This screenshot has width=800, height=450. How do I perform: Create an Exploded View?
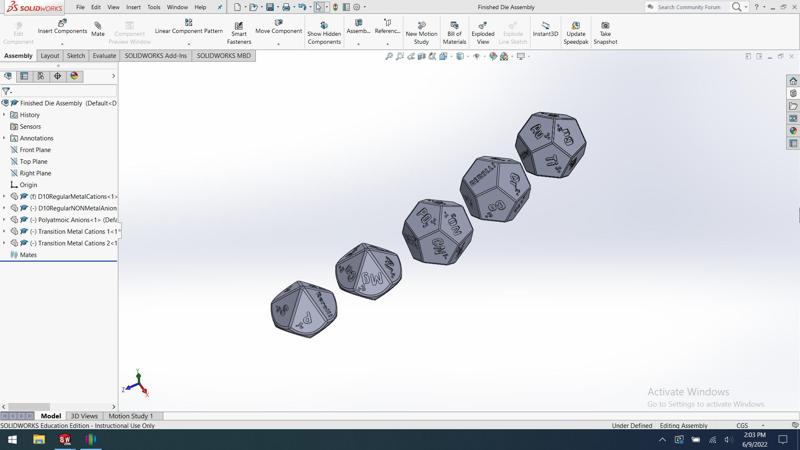coord(483,33)
